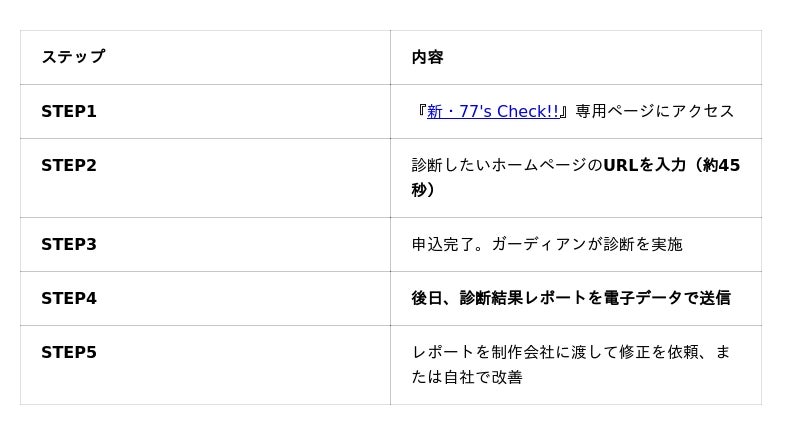The width and height of the screenshot is (800, 435).
Task: Select the STEP5 label cell
Action: click(x=69, y=352)
